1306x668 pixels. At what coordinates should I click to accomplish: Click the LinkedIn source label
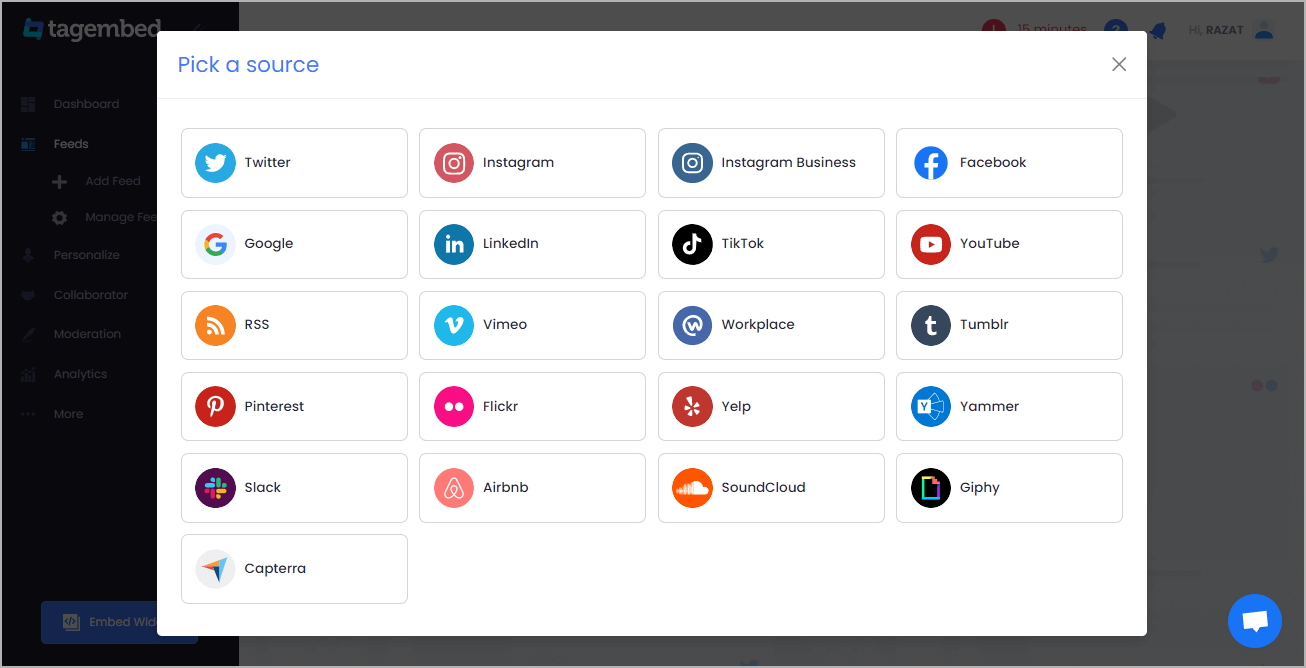510,244
